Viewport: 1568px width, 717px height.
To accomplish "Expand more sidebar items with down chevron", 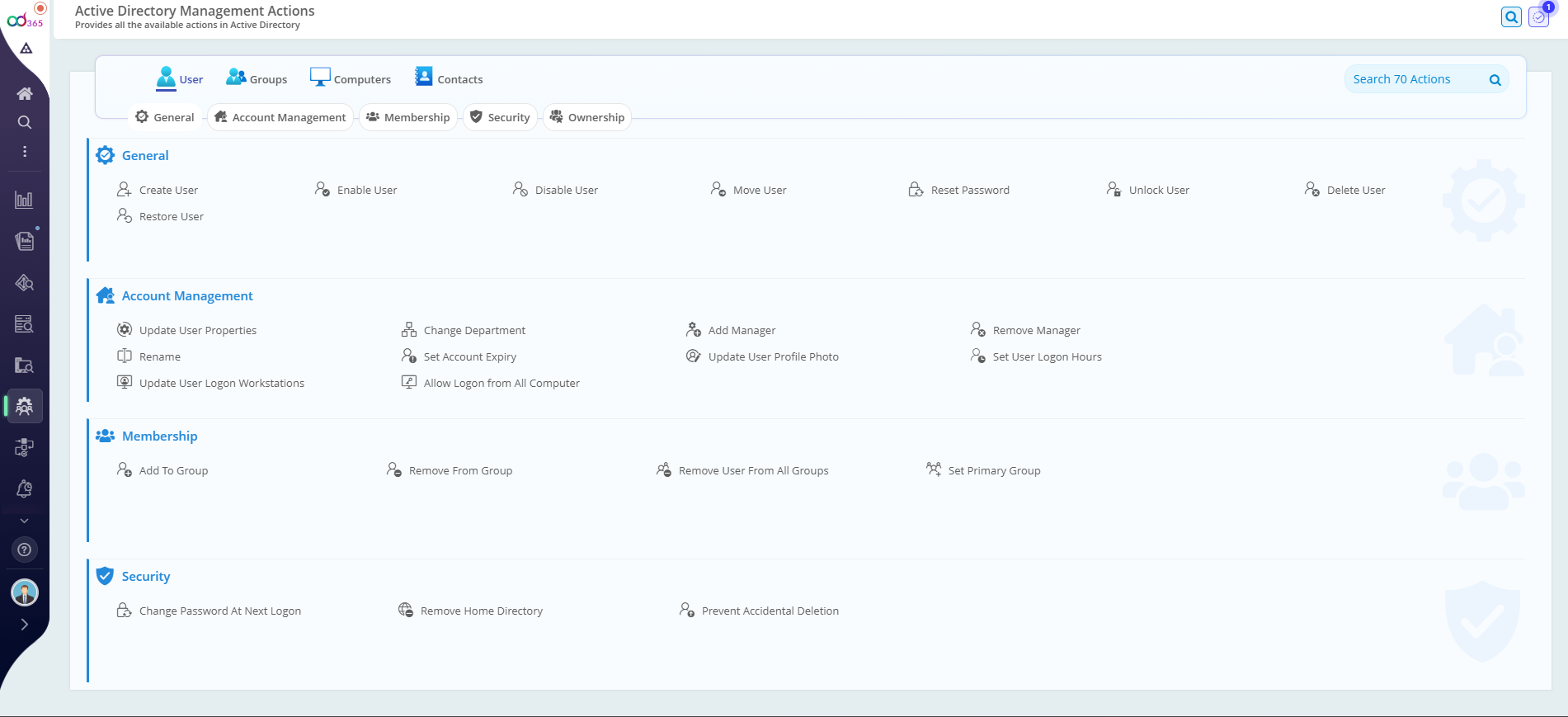I will point(25,521).
